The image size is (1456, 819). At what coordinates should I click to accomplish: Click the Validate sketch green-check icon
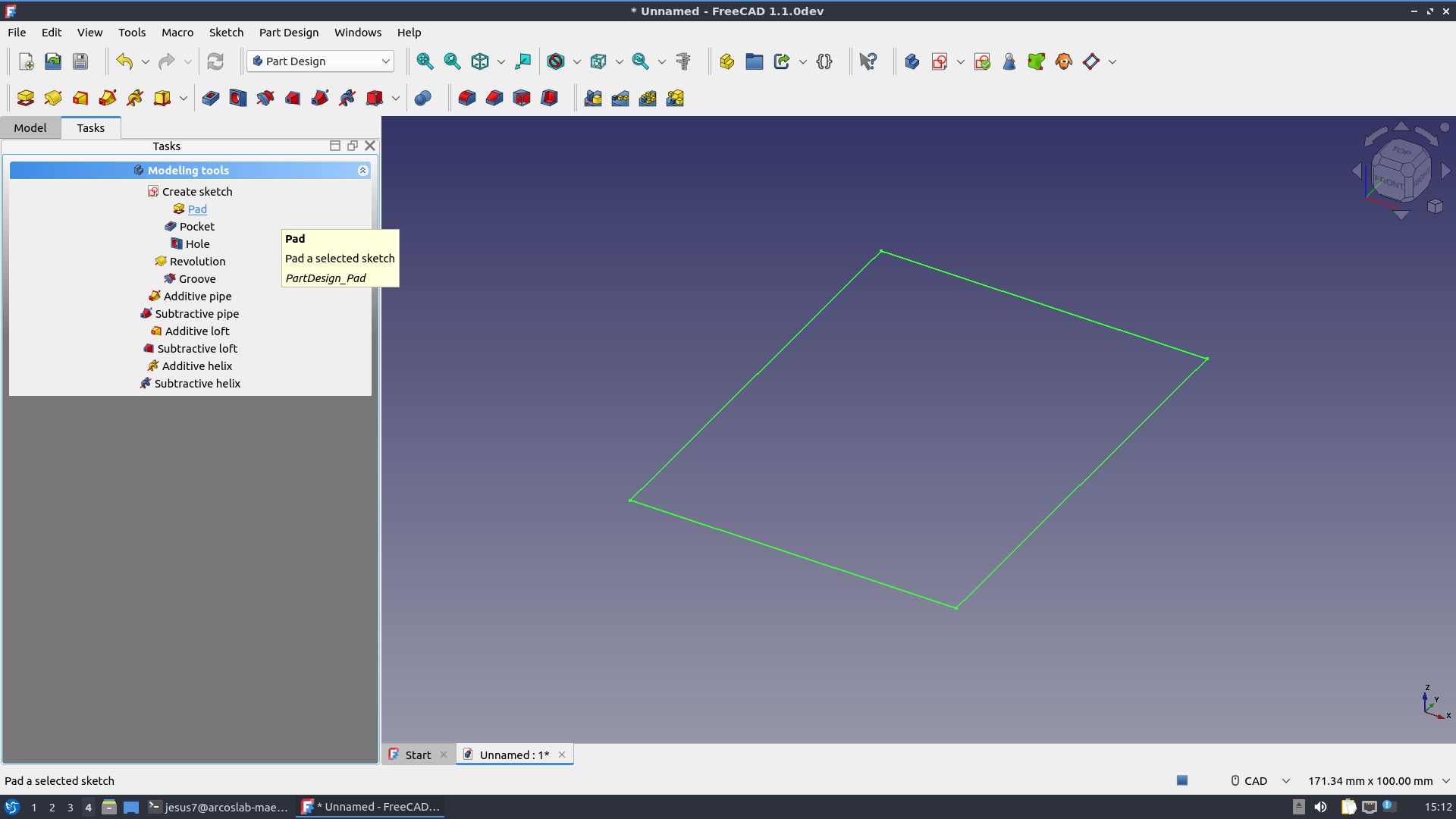pyautogui.click(x=982, y=61)
